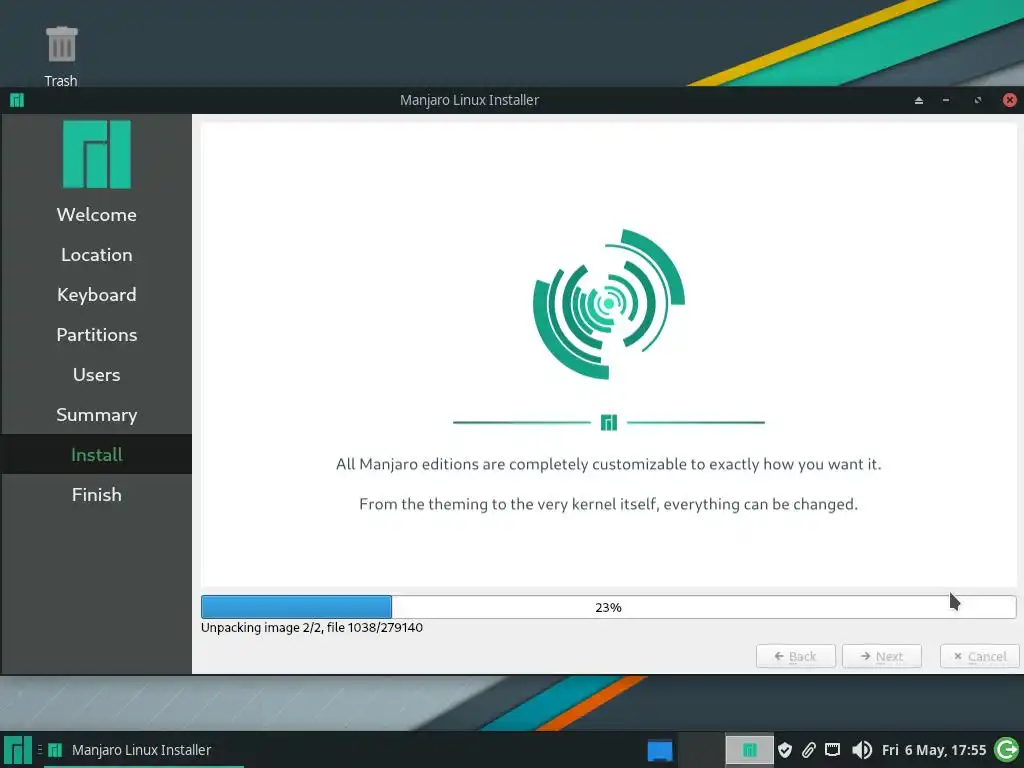Click the Manjaro Linux Installer taskbar entry
The image size is (1024, 768).
(142, 750)
